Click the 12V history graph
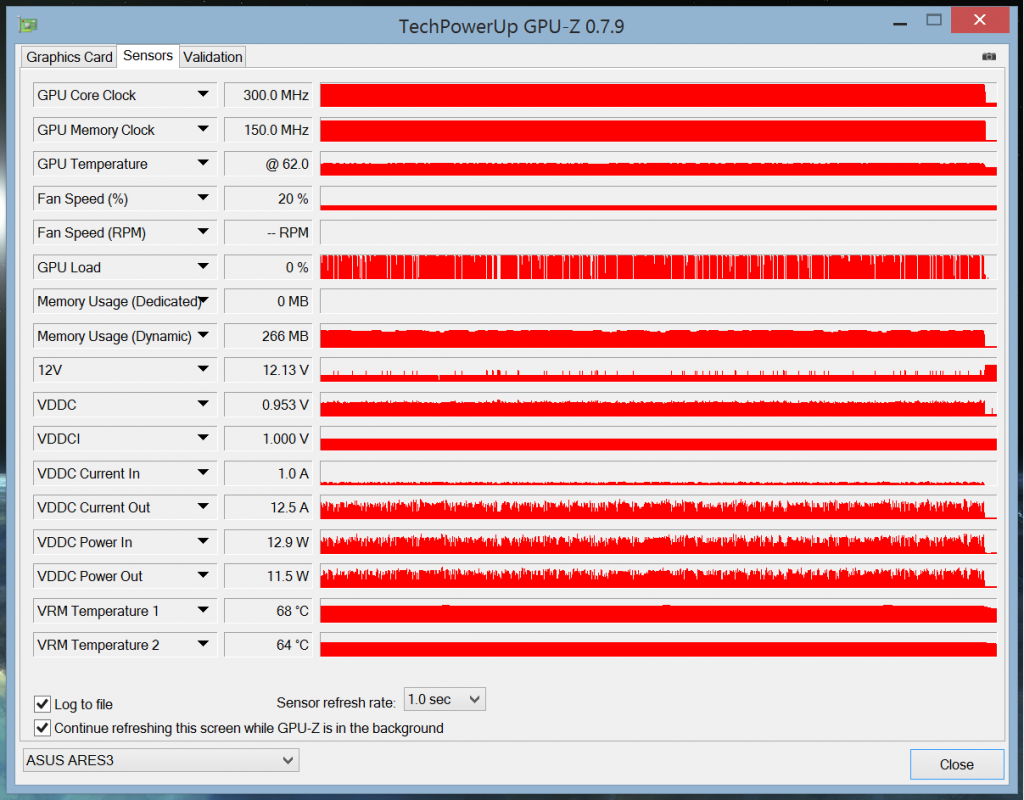Screen dimensions: 1024x800 point(658,370)
